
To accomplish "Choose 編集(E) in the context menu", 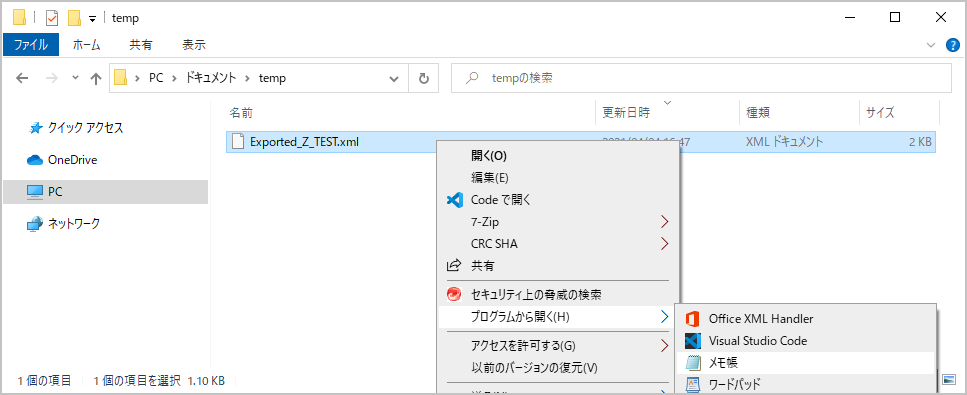I will pos(559,178).
